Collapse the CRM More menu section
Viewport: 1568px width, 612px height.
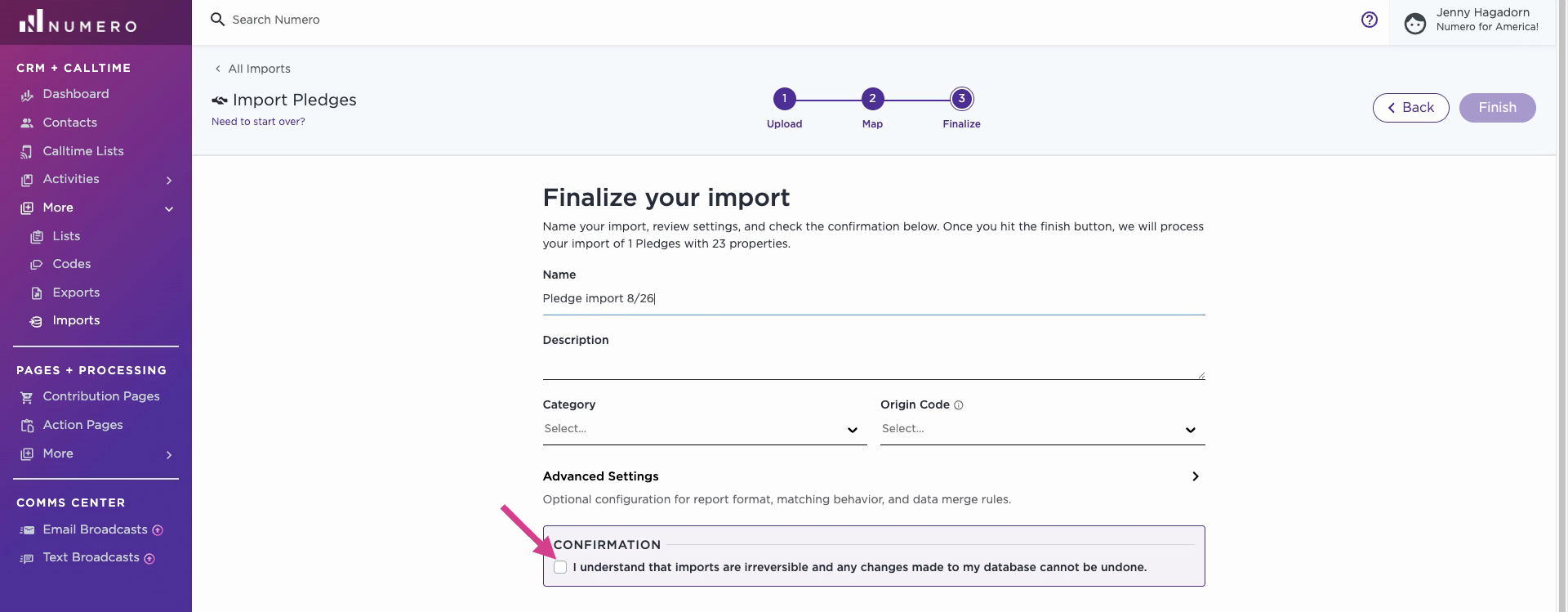point(169,209)
